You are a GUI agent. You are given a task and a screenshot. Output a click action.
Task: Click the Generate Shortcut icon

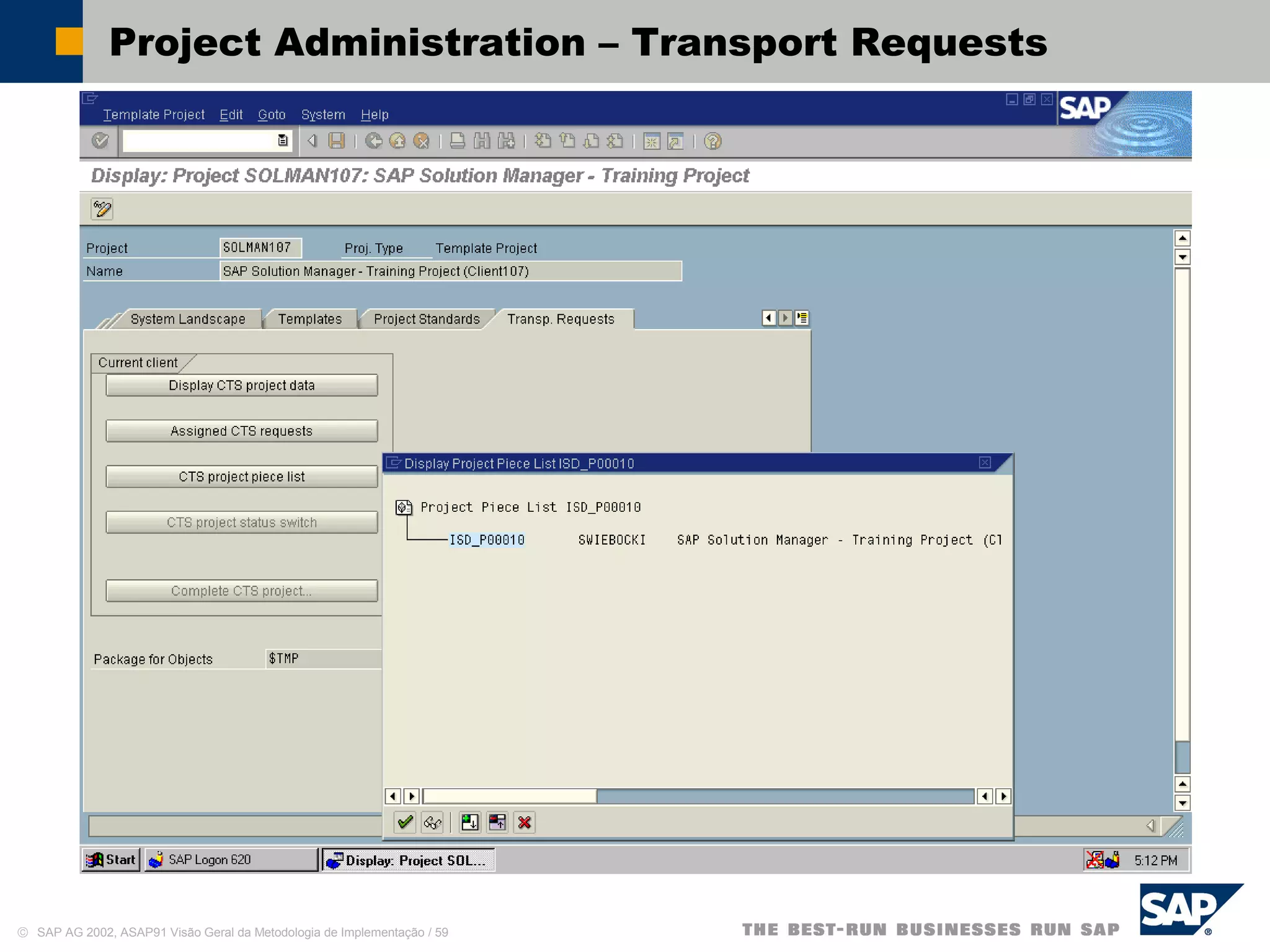[676, 141]
